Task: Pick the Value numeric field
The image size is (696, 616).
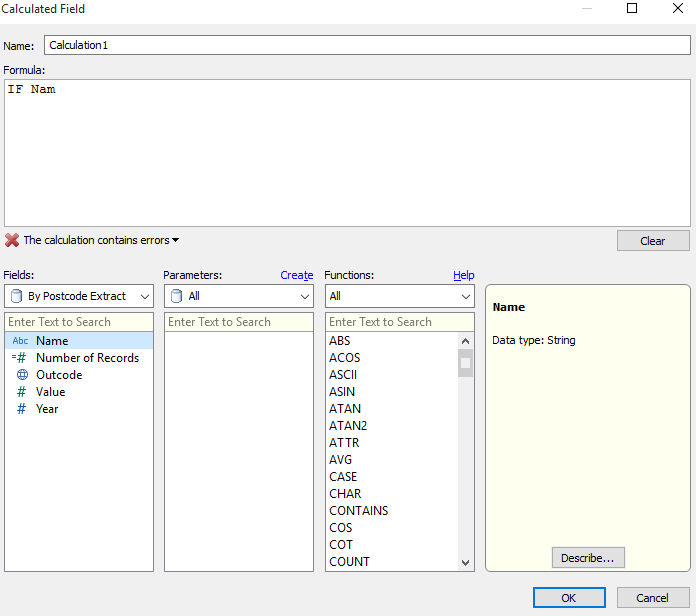Action: point(50,392)
